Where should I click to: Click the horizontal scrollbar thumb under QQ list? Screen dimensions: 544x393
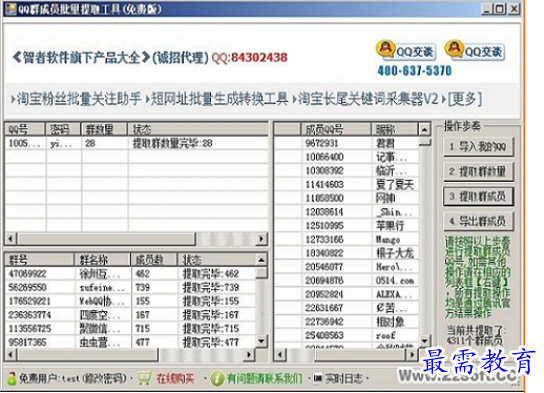(106, 239)
